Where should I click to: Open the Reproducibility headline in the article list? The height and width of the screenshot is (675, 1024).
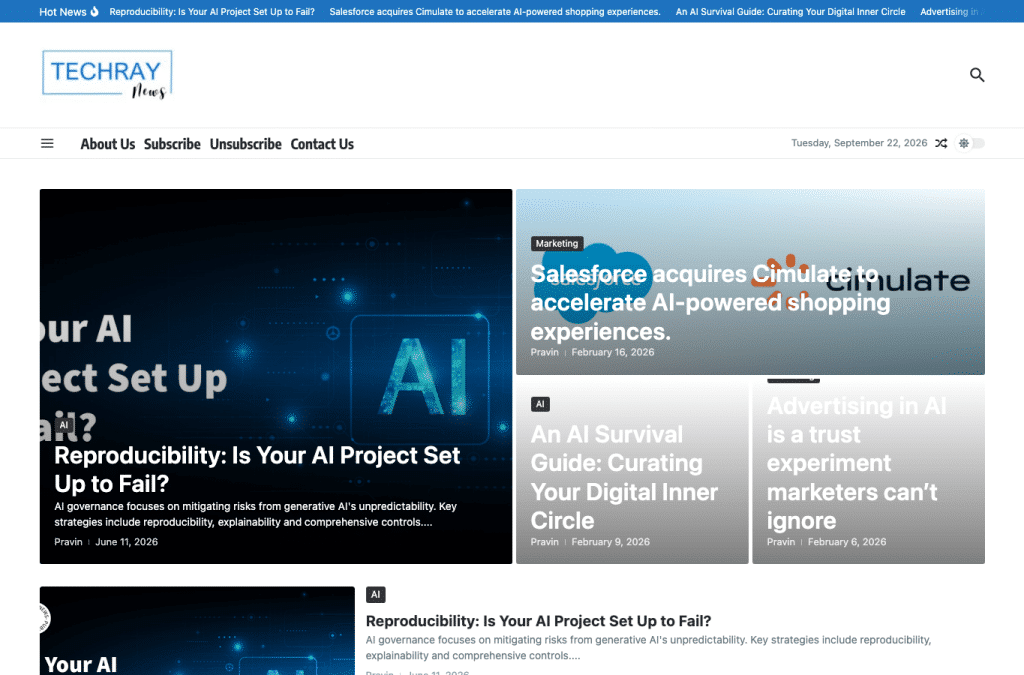click(x=539, y=621)
